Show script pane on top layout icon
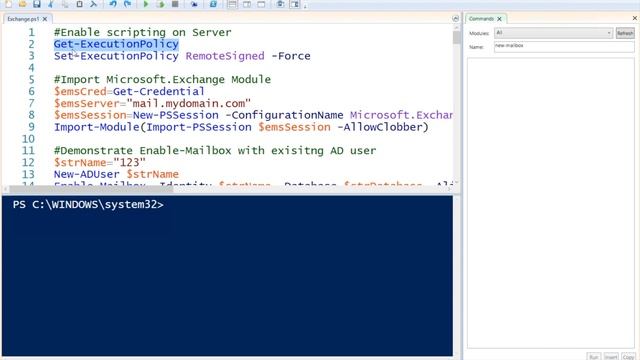This screenshot has height=360, width=640. coord(232,4)
